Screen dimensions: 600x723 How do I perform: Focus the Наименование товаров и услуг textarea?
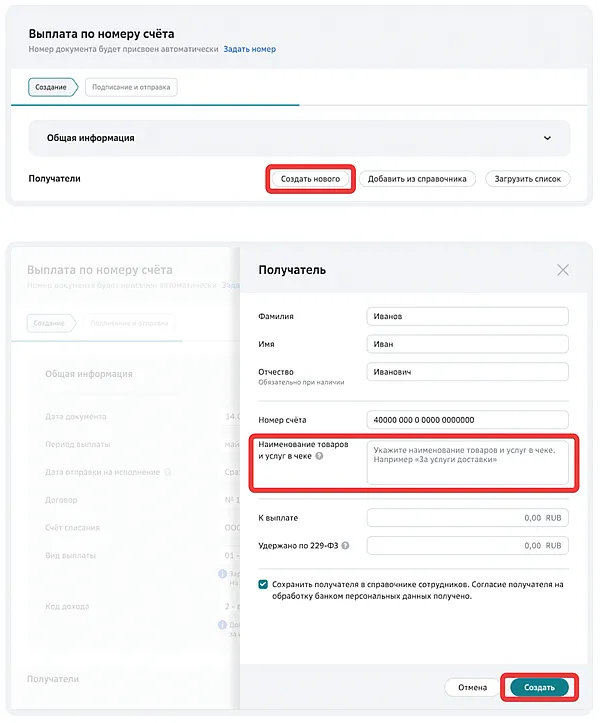pyautogui.click(x=467, y=462)
